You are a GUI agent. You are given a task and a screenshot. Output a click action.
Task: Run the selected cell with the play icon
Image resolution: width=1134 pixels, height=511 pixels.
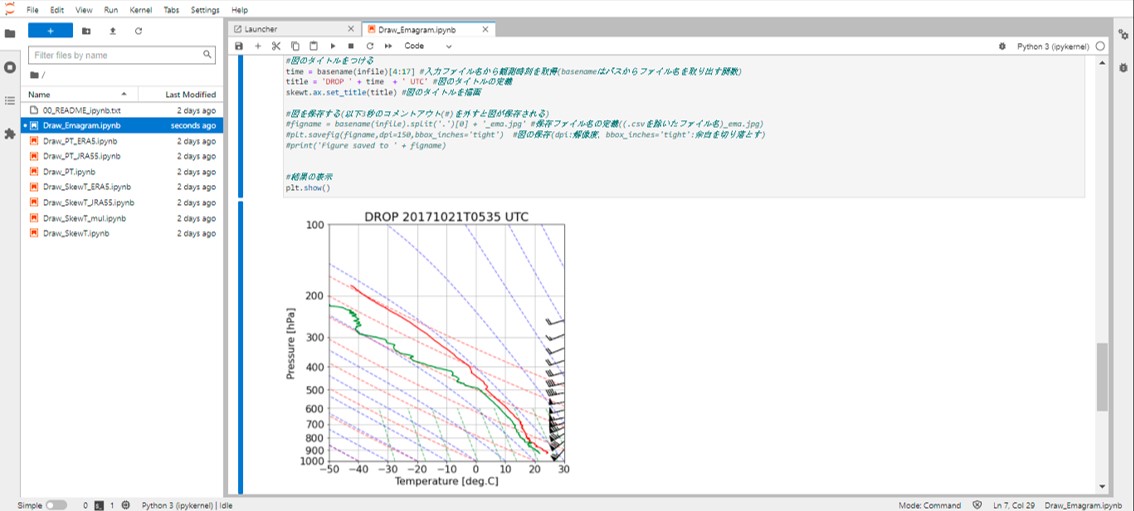[x=333, y=46]
